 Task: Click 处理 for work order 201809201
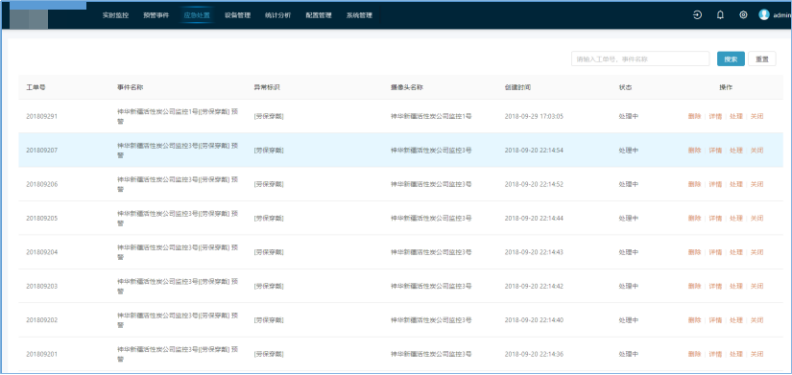tap(736, 354)
